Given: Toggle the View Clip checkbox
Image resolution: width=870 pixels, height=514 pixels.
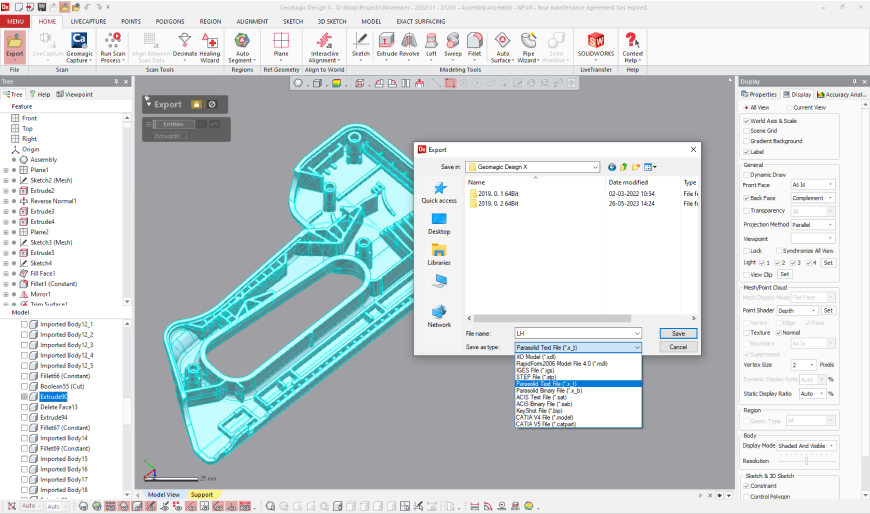Looking at the screenshot, I should 746,275.
